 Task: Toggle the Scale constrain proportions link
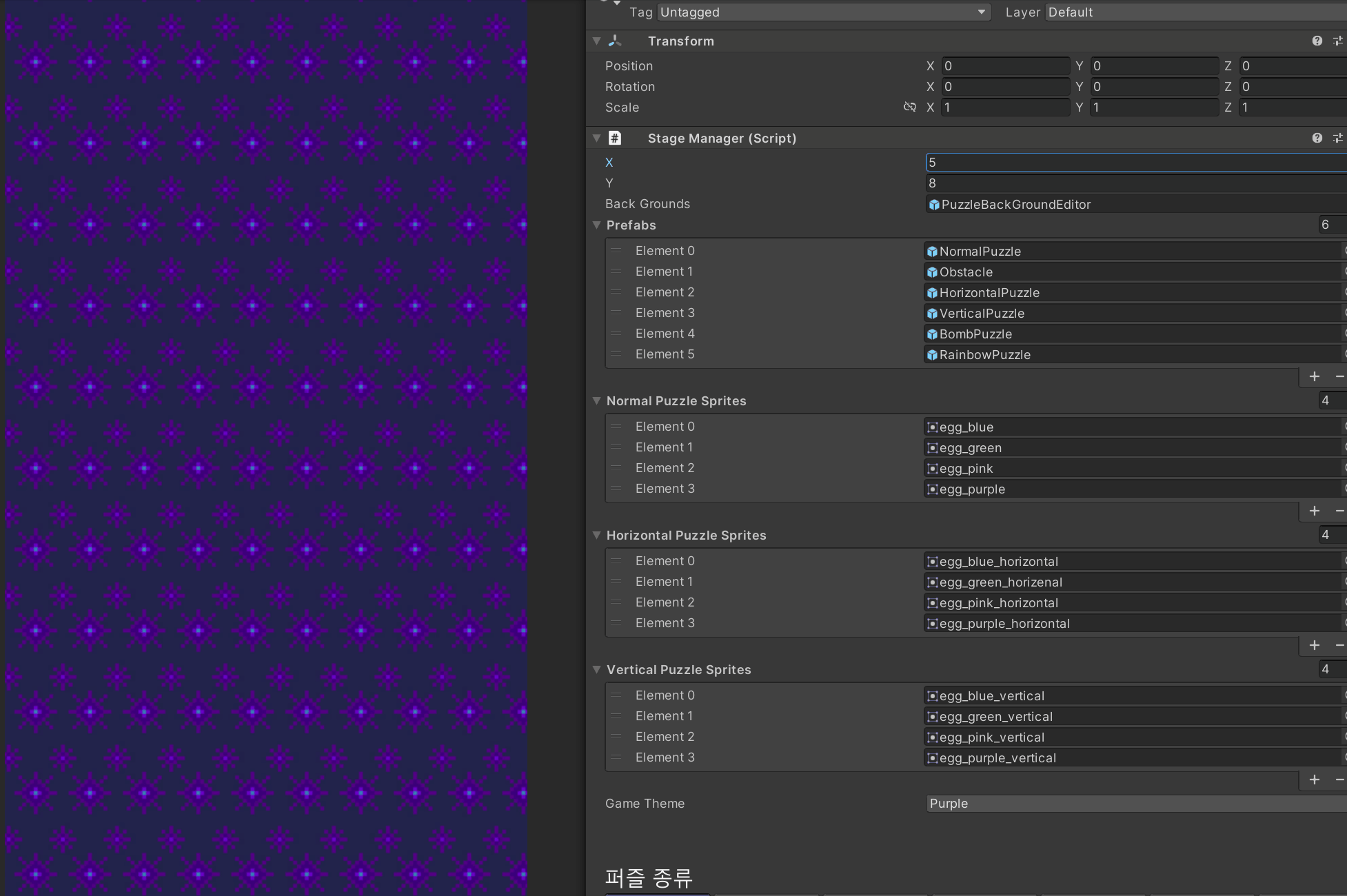910,108
